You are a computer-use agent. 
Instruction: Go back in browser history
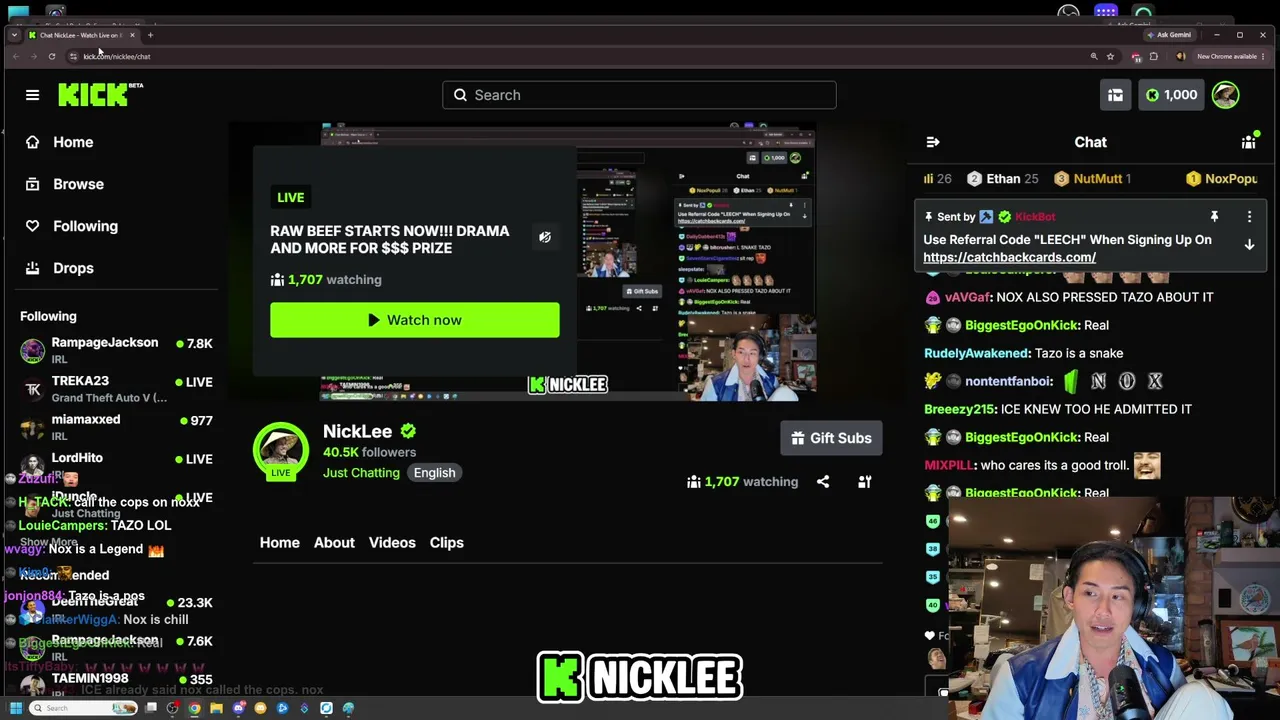(16, 56)
